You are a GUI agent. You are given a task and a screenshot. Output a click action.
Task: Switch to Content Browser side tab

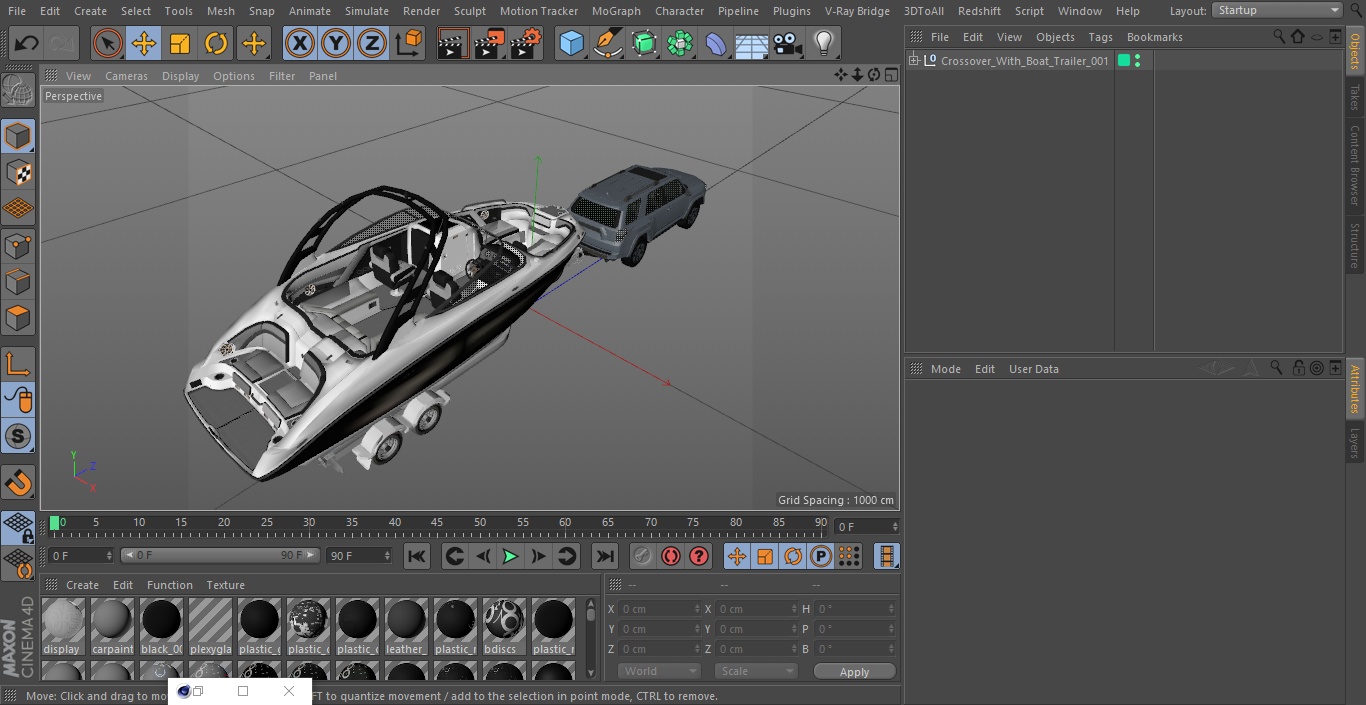coord(1355,165)
